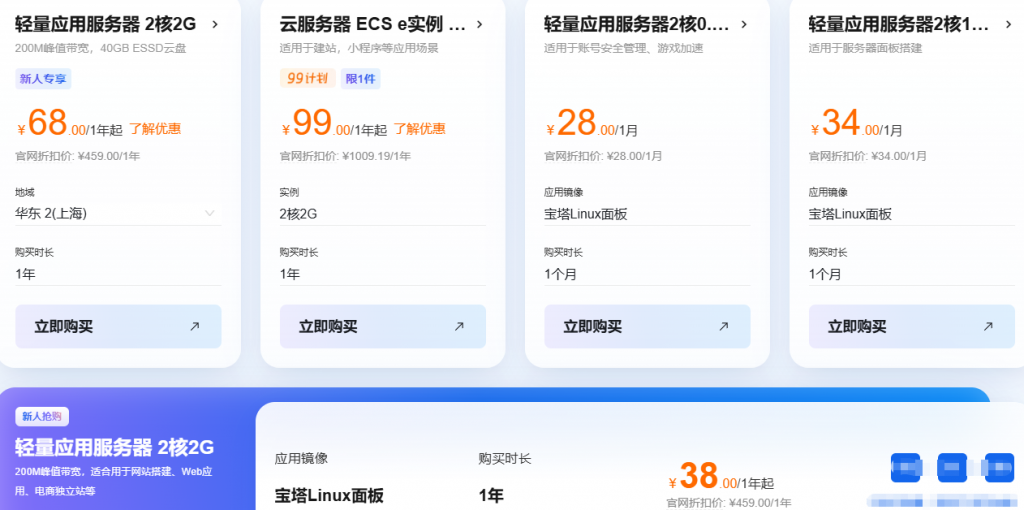
Task: Select the 新人专享 tag
Action: (43, 79)
